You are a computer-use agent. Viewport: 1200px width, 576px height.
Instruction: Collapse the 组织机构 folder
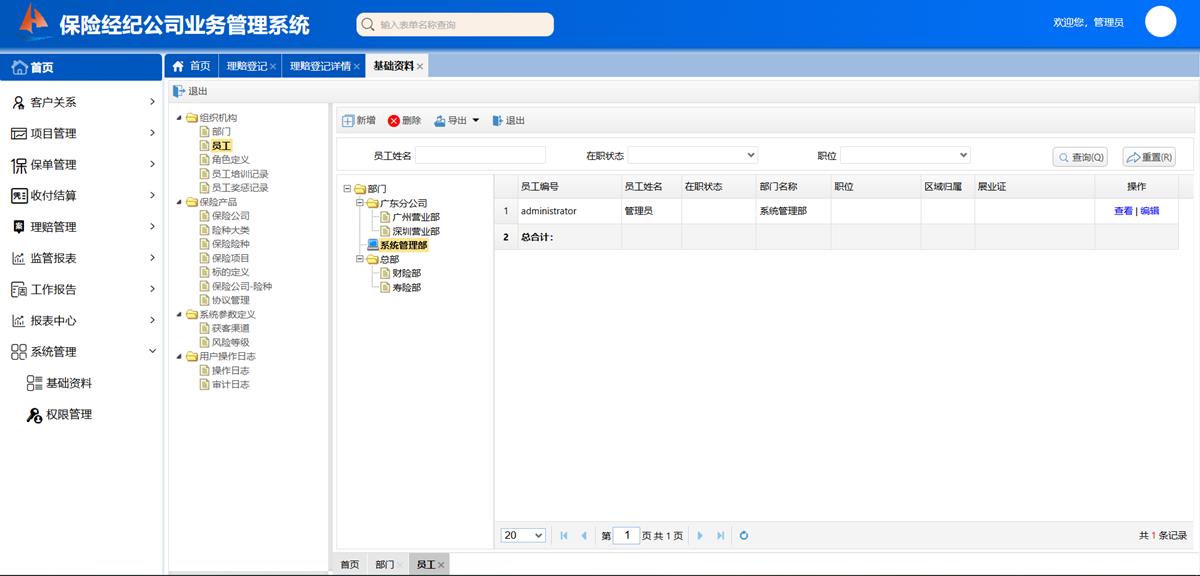pos(177,118)
